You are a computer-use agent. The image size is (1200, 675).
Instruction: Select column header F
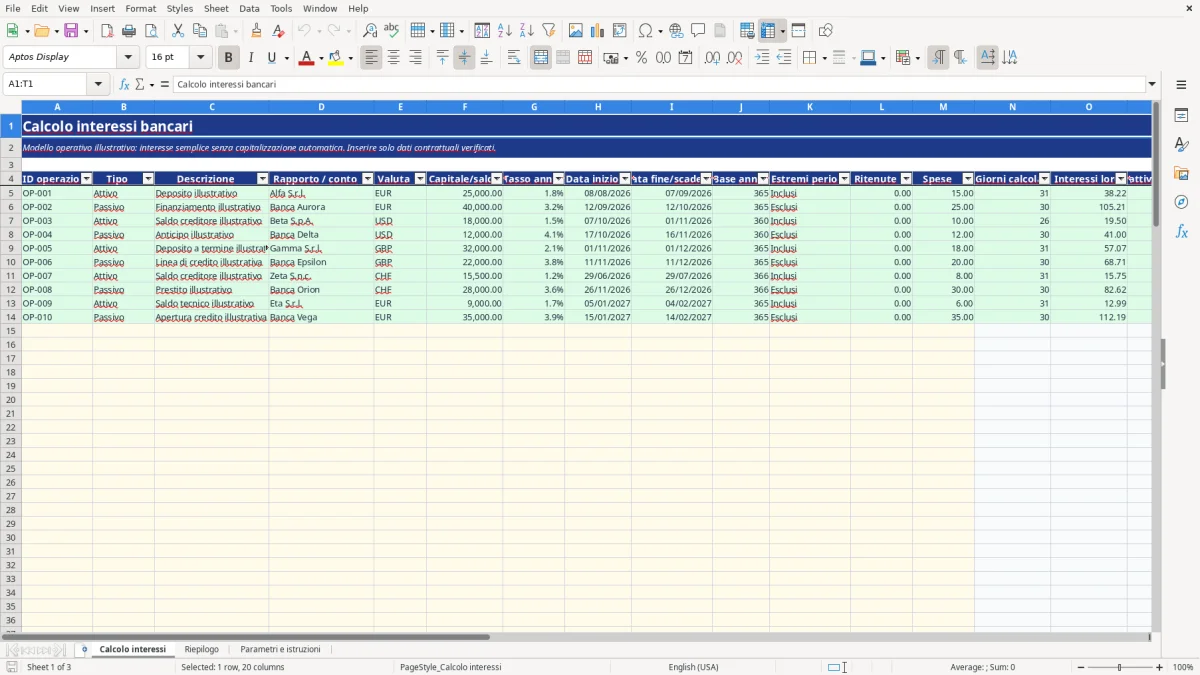(x=464, y=107)
